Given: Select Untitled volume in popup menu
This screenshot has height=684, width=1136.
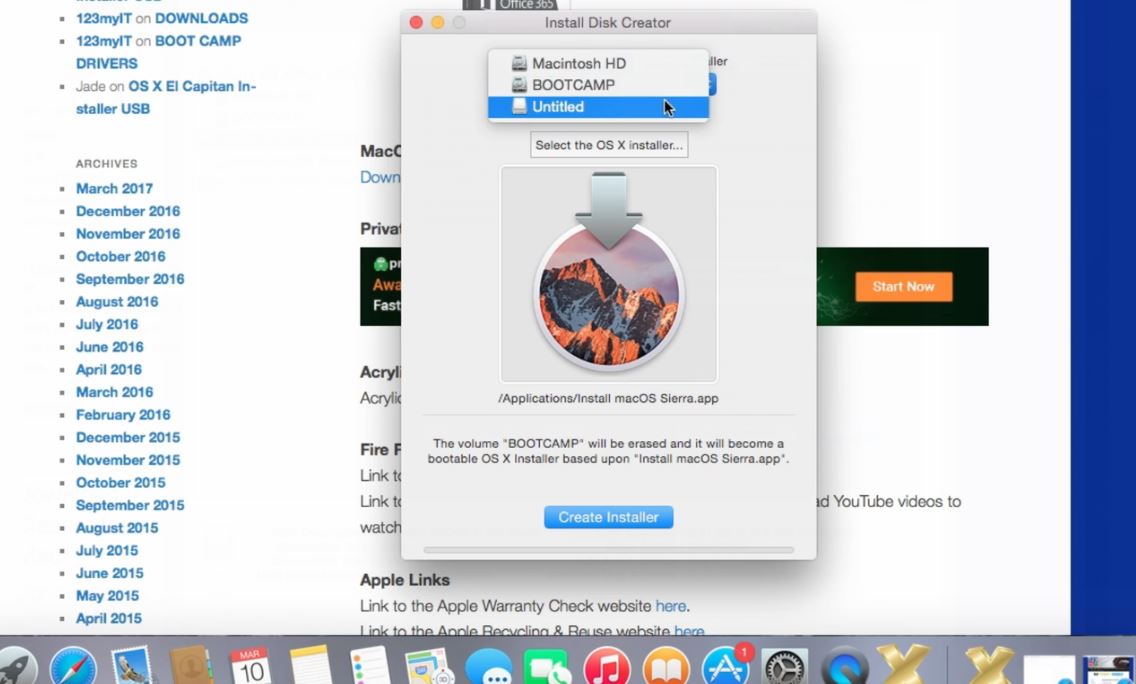Looking at the screenshot, I should [x=598, y=107].
